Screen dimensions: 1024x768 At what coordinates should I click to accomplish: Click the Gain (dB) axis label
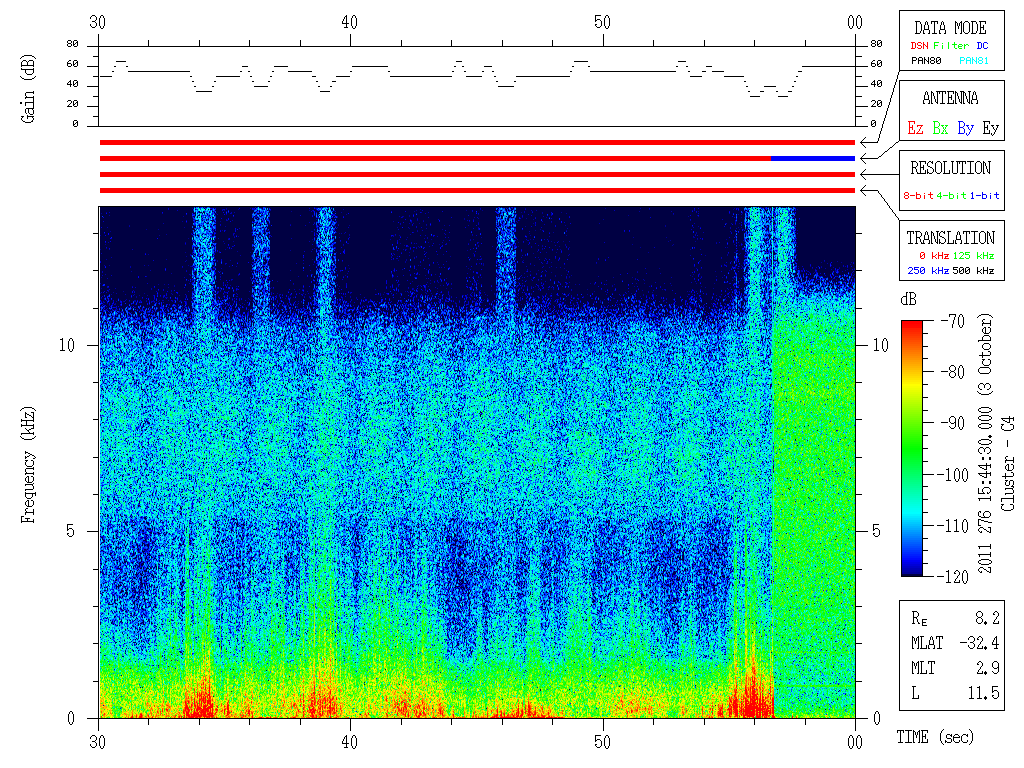coord(28,88)
